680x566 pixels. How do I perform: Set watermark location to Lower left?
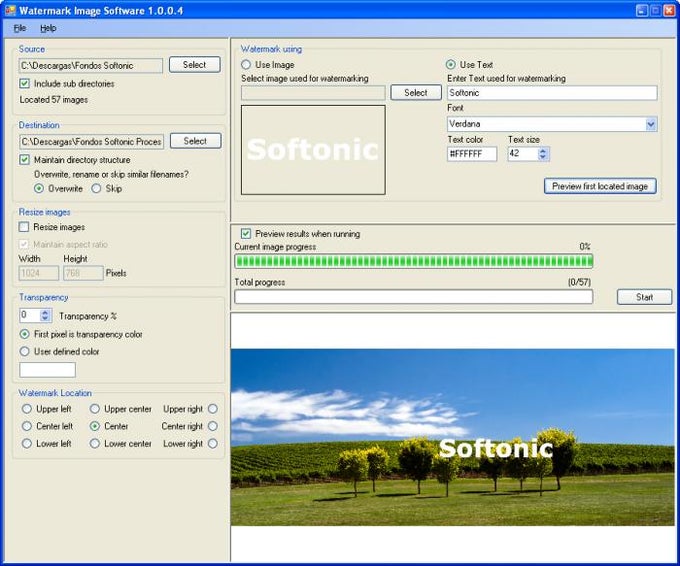pyautogui.click(x=27, y=444)
